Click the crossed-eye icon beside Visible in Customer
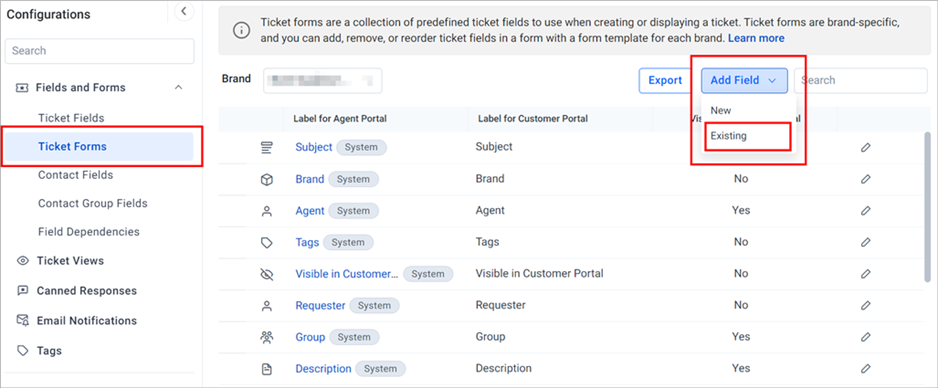The image size is (938, 388). point(267,274)
